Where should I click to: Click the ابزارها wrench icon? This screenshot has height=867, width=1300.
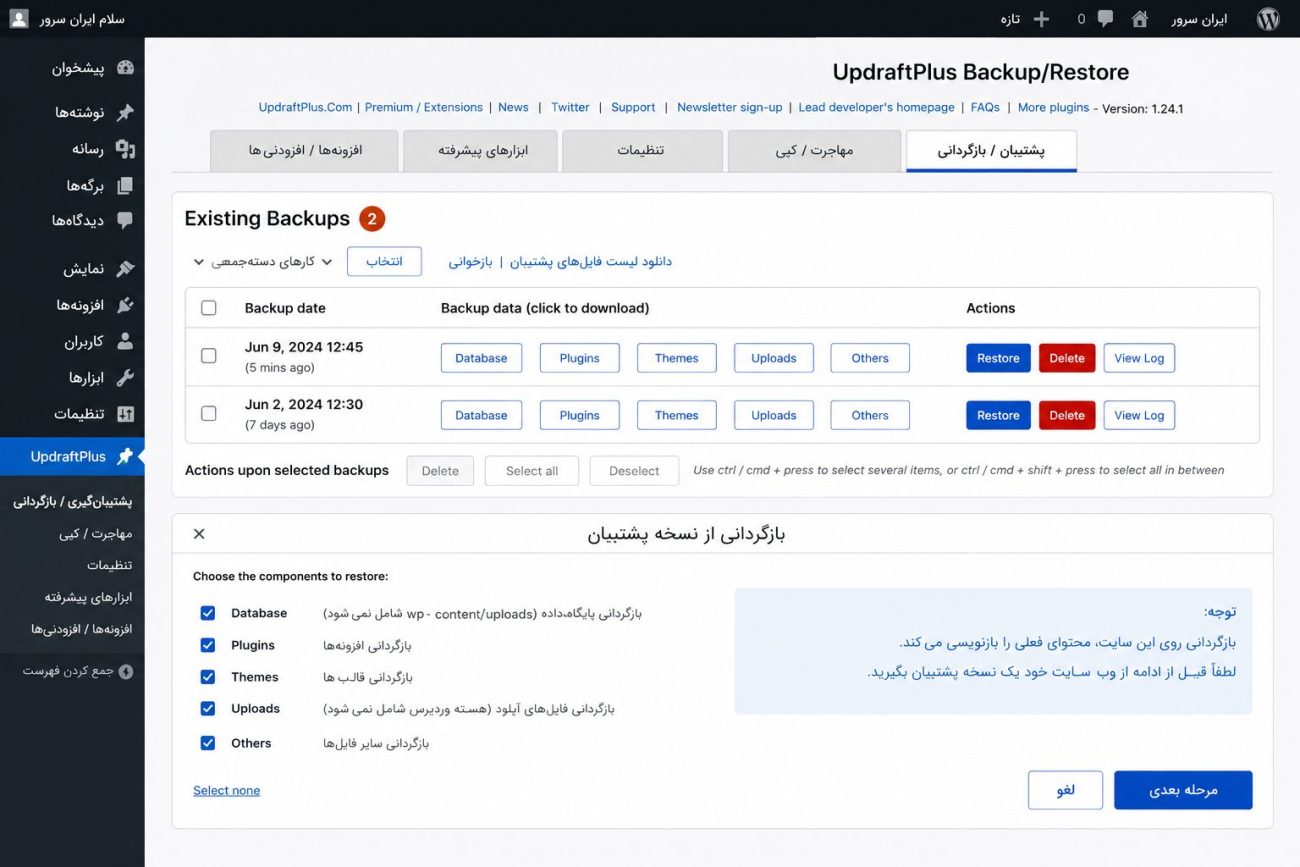pos(125,378)
